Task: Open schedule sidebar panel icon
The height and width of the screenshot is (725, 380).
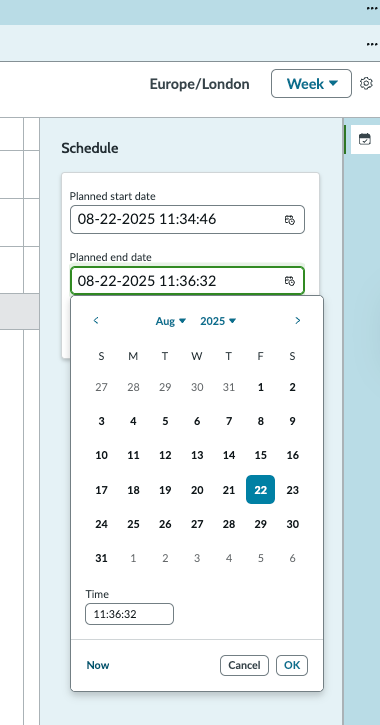Action: pos(365,139)
